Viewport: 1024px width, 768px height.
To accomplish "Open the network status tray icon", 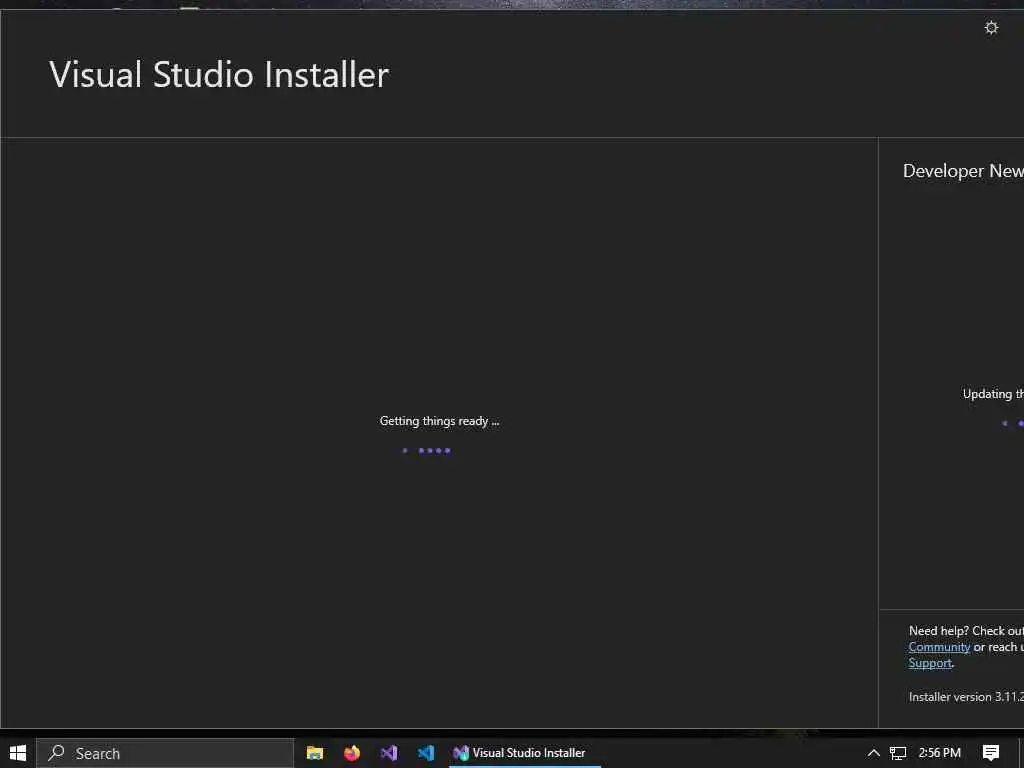I will 898,753.
